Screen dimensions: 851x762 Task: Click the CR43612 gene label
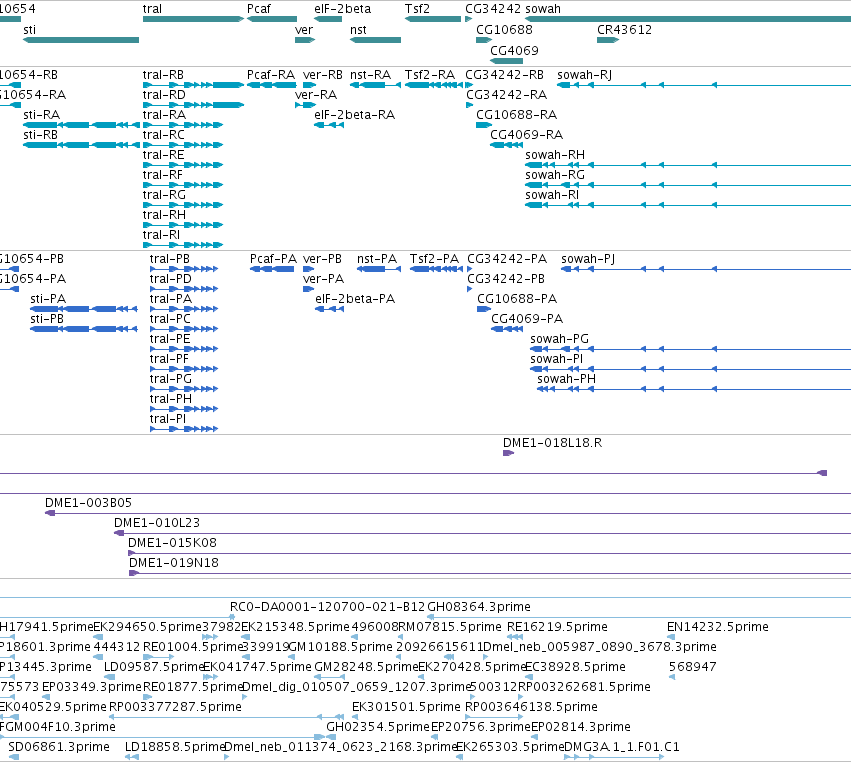[x=624, y=29]
